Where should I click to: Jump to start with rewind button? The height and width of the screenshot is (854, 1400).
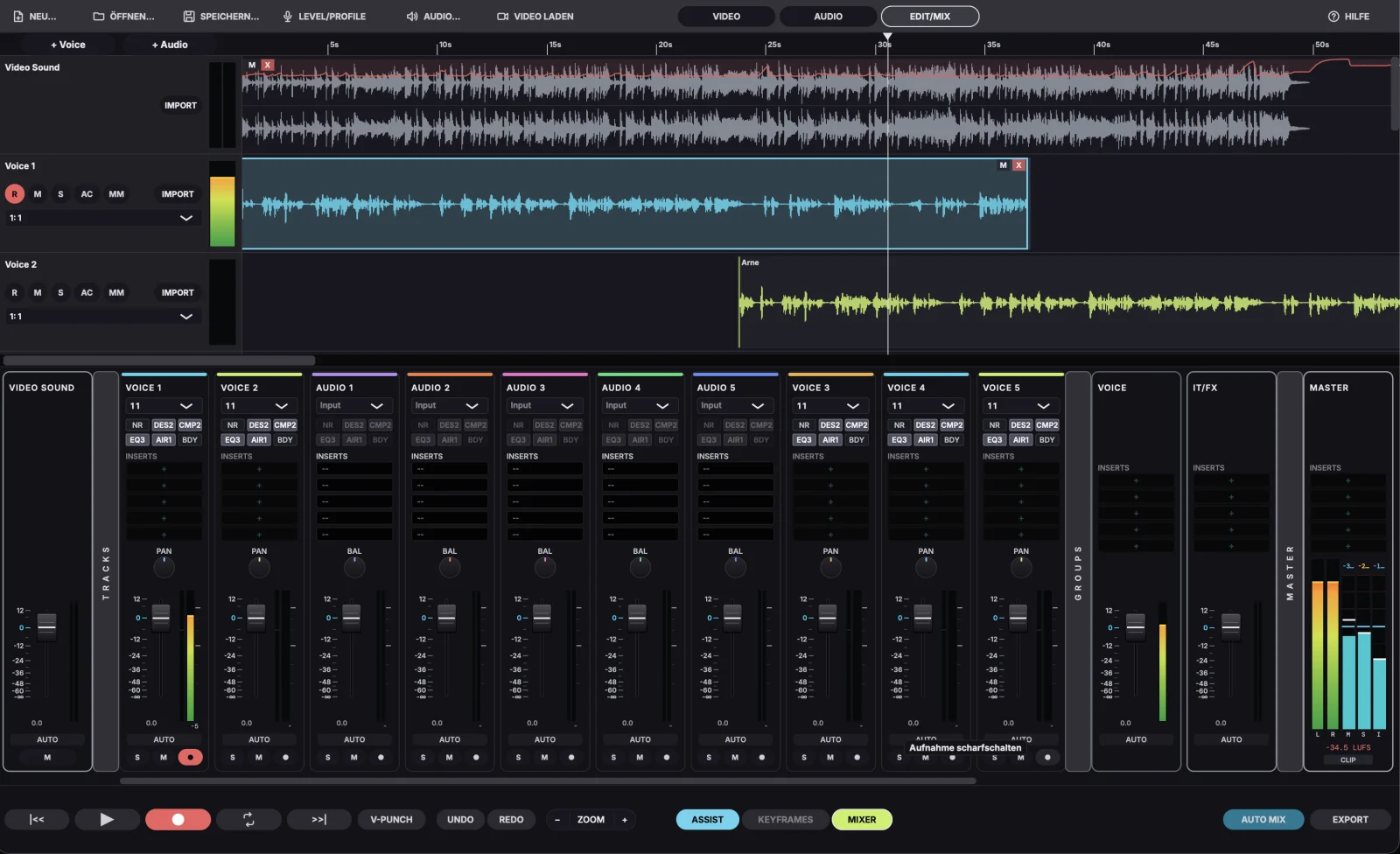[37, 820]
